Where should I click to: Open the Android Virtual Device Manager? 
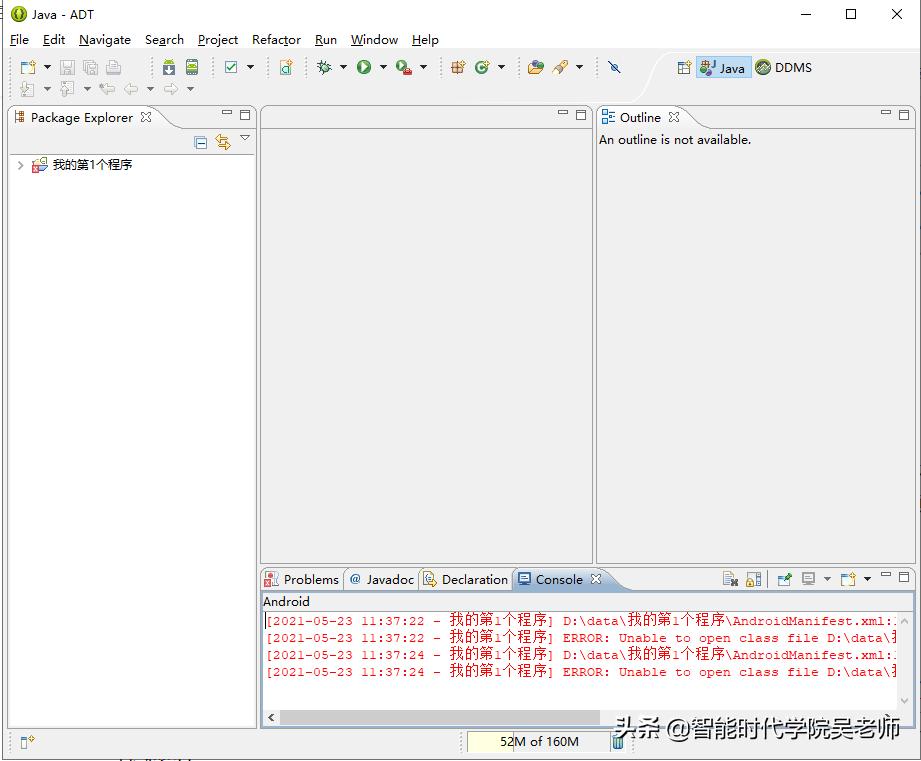click(x=192, y=67)
